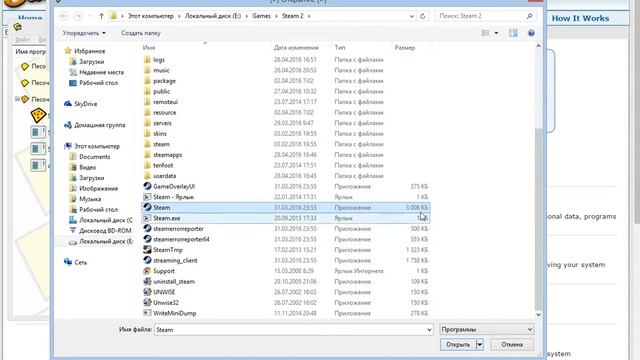Select the uninstall_steam application
Image resolution: width=640 pixels, height=360 pixels.
click(285, 282)
